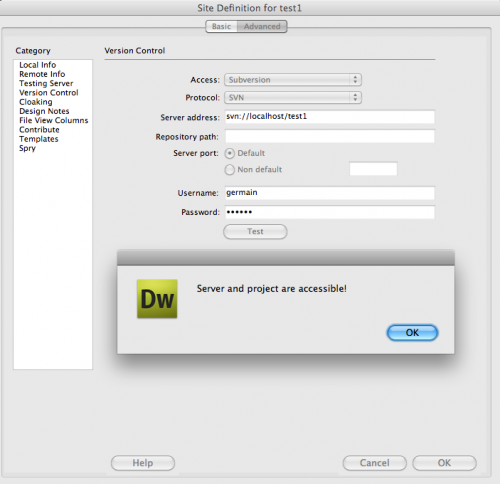The width and height of the screenshot is (500, 484).
Task: Click the Repository path input field
Action: (330, 136)
